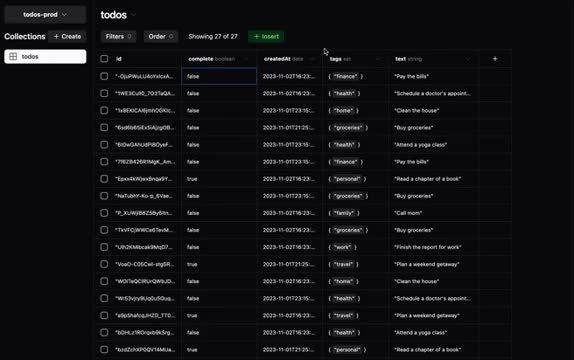Click the true value in the "a9pS" row
This screenshot has width=574, height=360.
click(192, 315)
